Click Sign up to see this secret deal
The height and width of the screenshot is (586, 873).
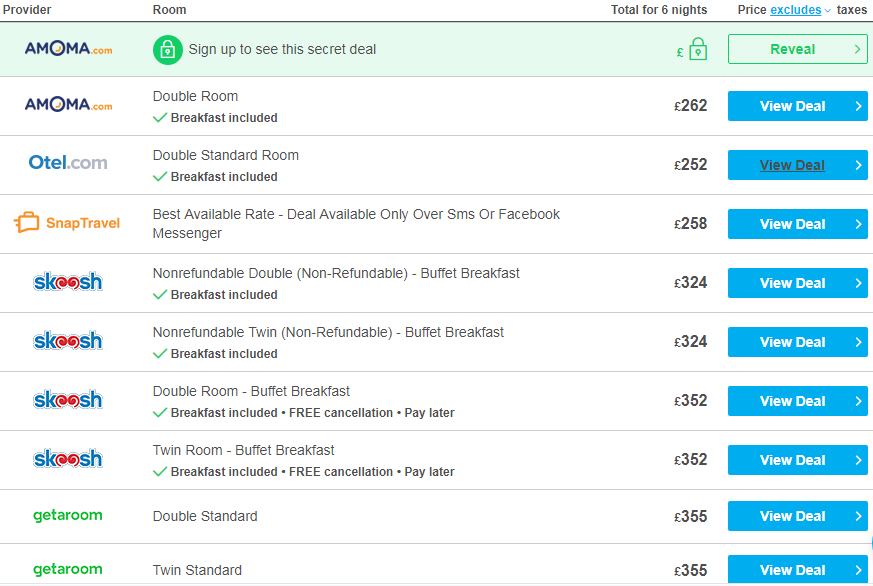[x=282, y=50]
